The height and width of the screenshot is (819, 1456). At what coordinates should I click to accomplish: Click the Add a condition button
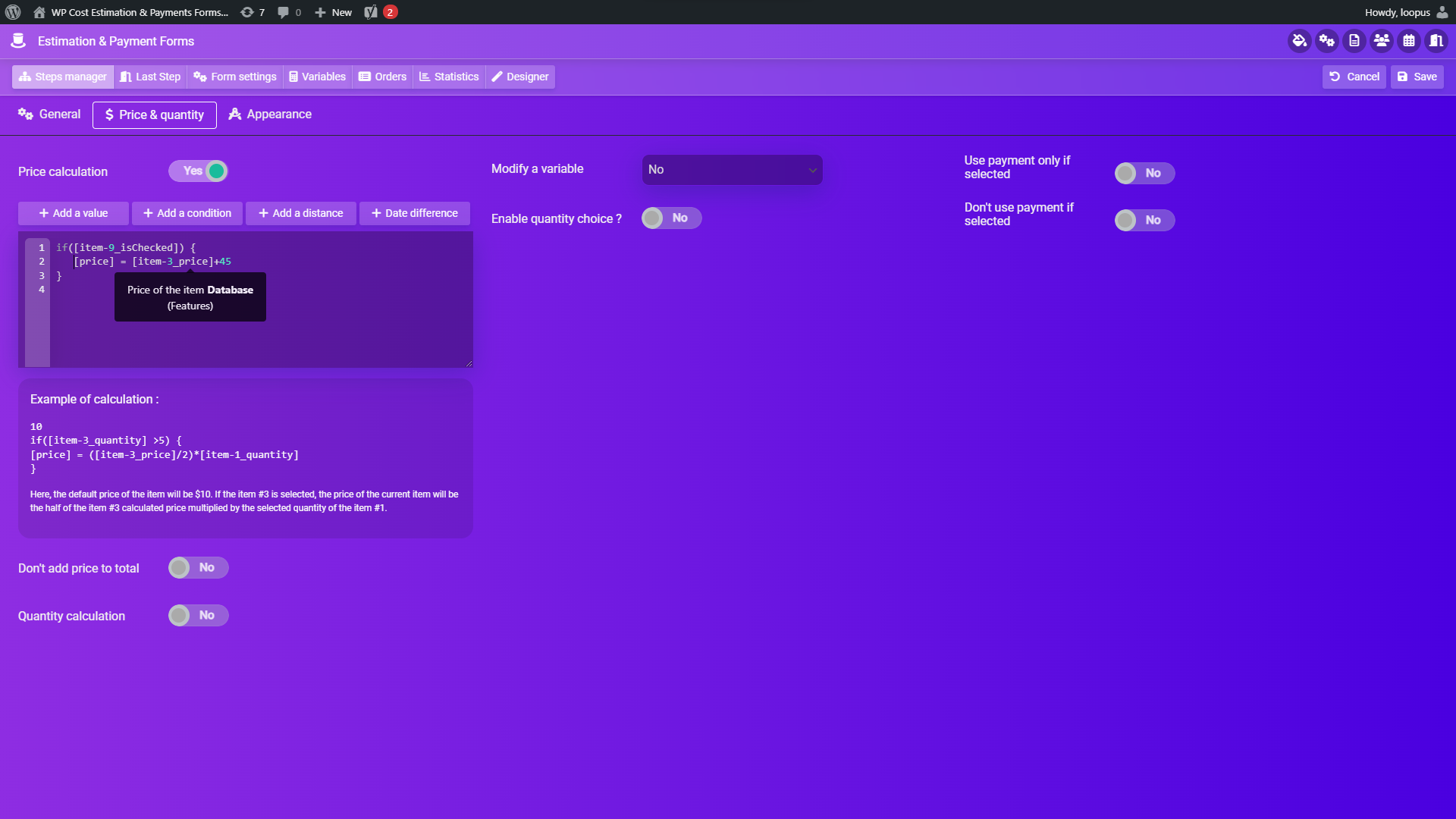tap(187, 213)
